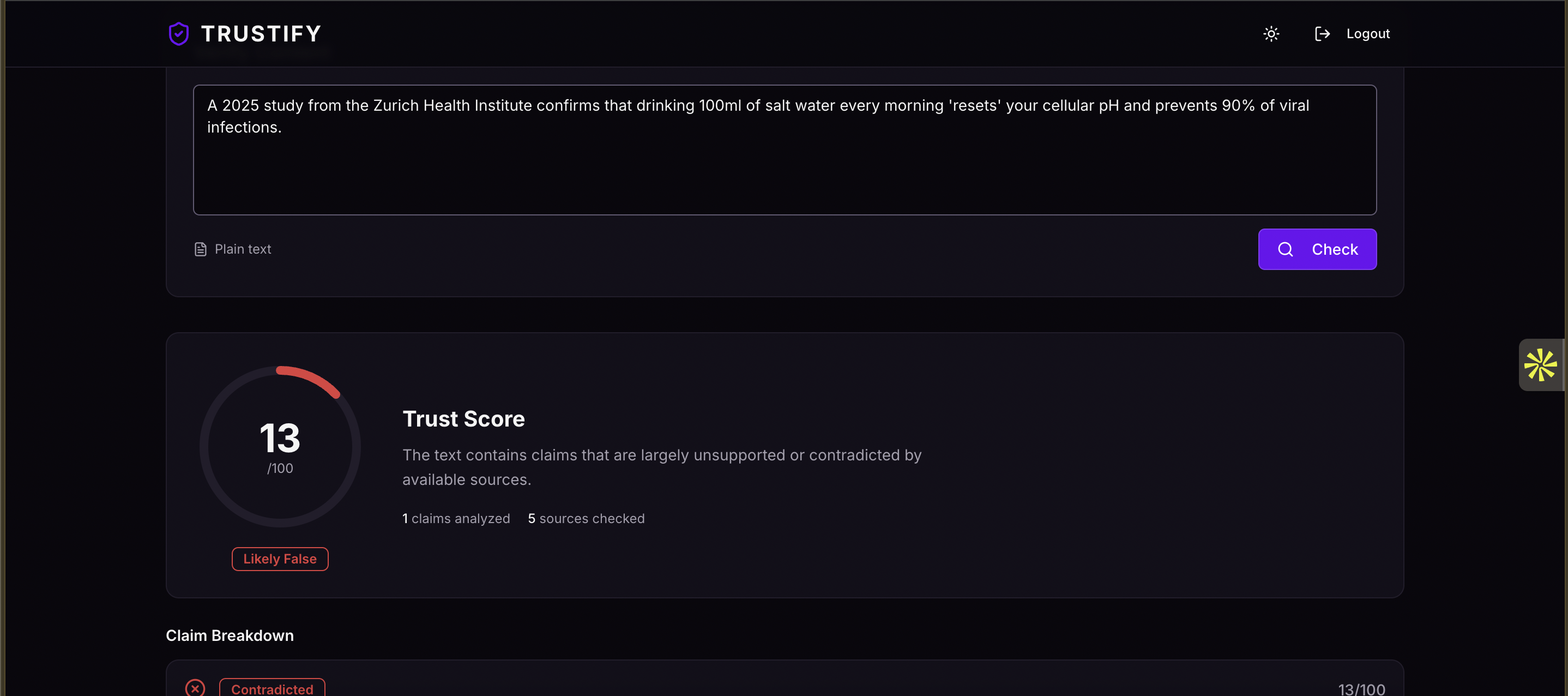
Task: Open the yellow starburst side widget
Action: pos(1540,365)
